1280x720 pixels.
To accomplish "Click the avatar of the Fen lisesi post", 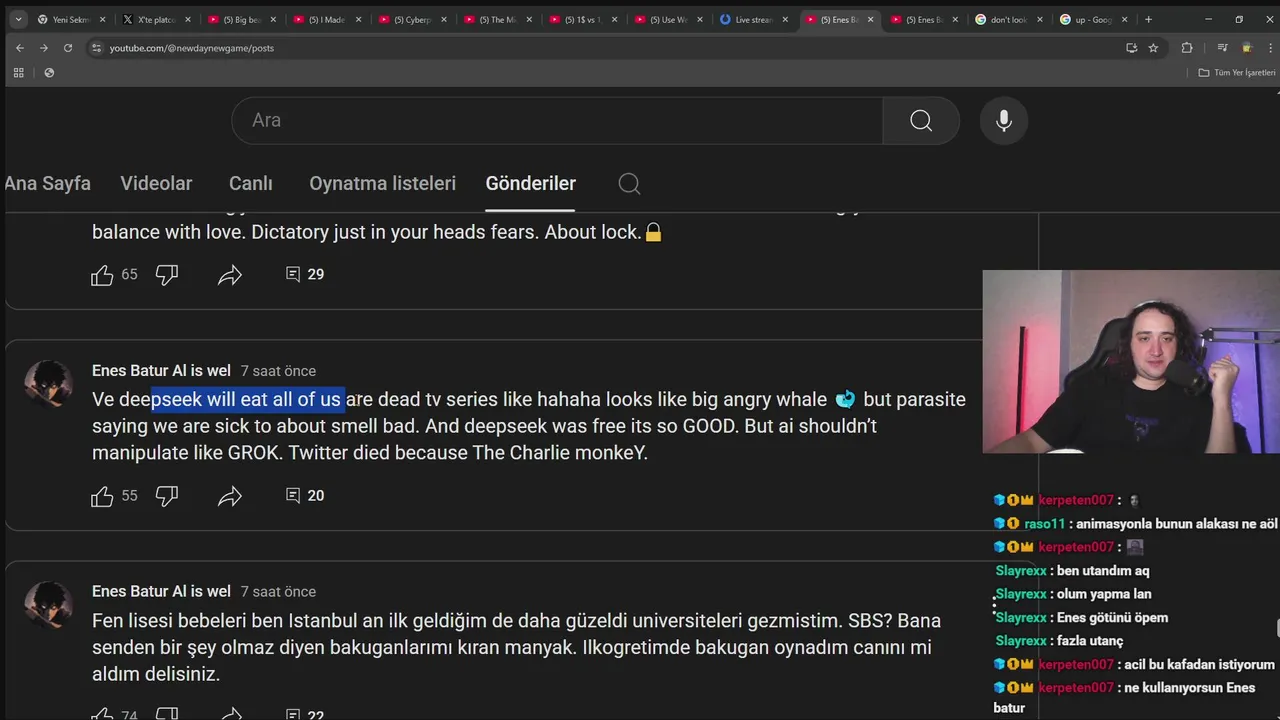I will [x=48, y=605].
